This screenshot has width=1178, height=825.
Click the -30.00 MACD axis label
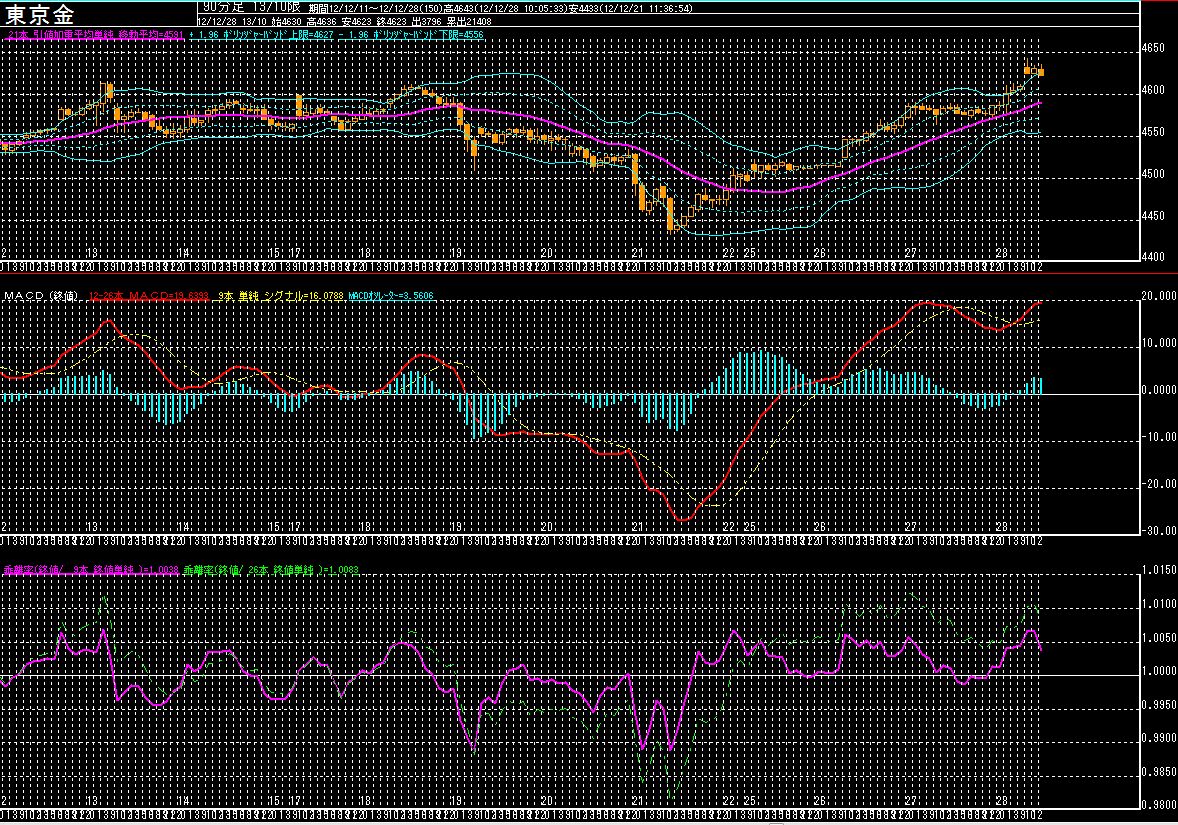pyautogui.click(x=1158, y=530)
